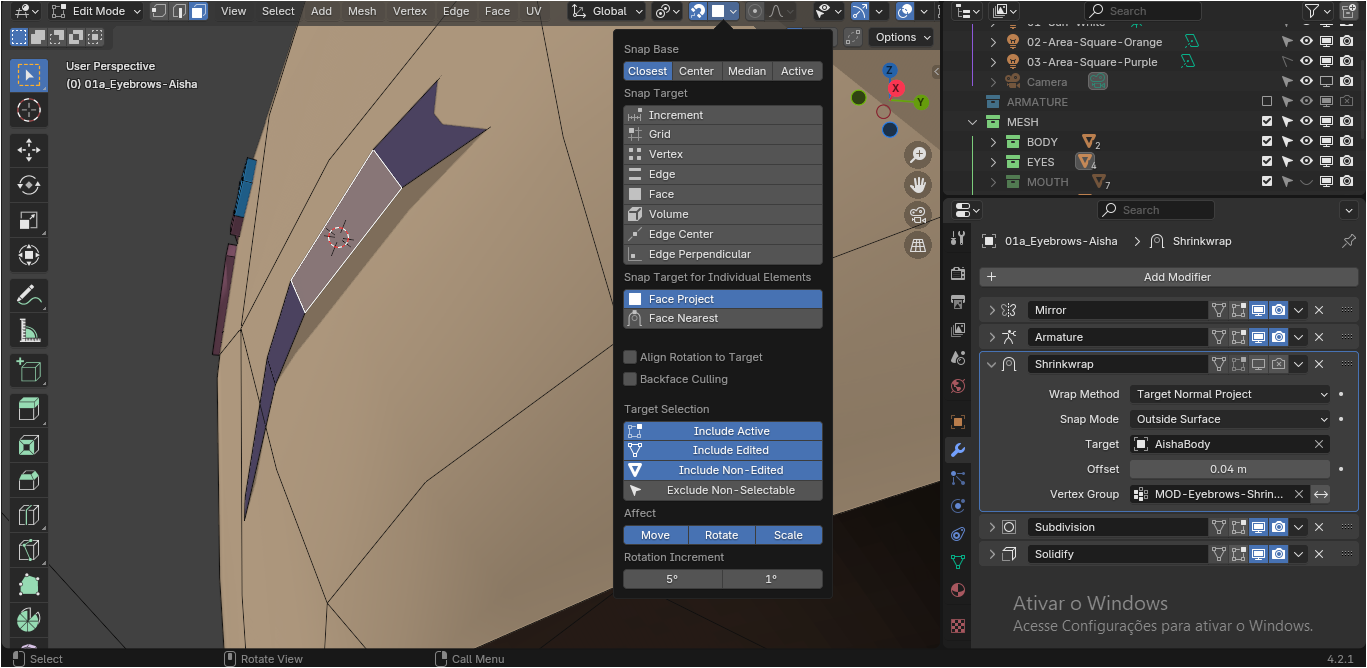
Task: Set Snap Base to Median
Action: pyautogui.click(x=747, y=71)
